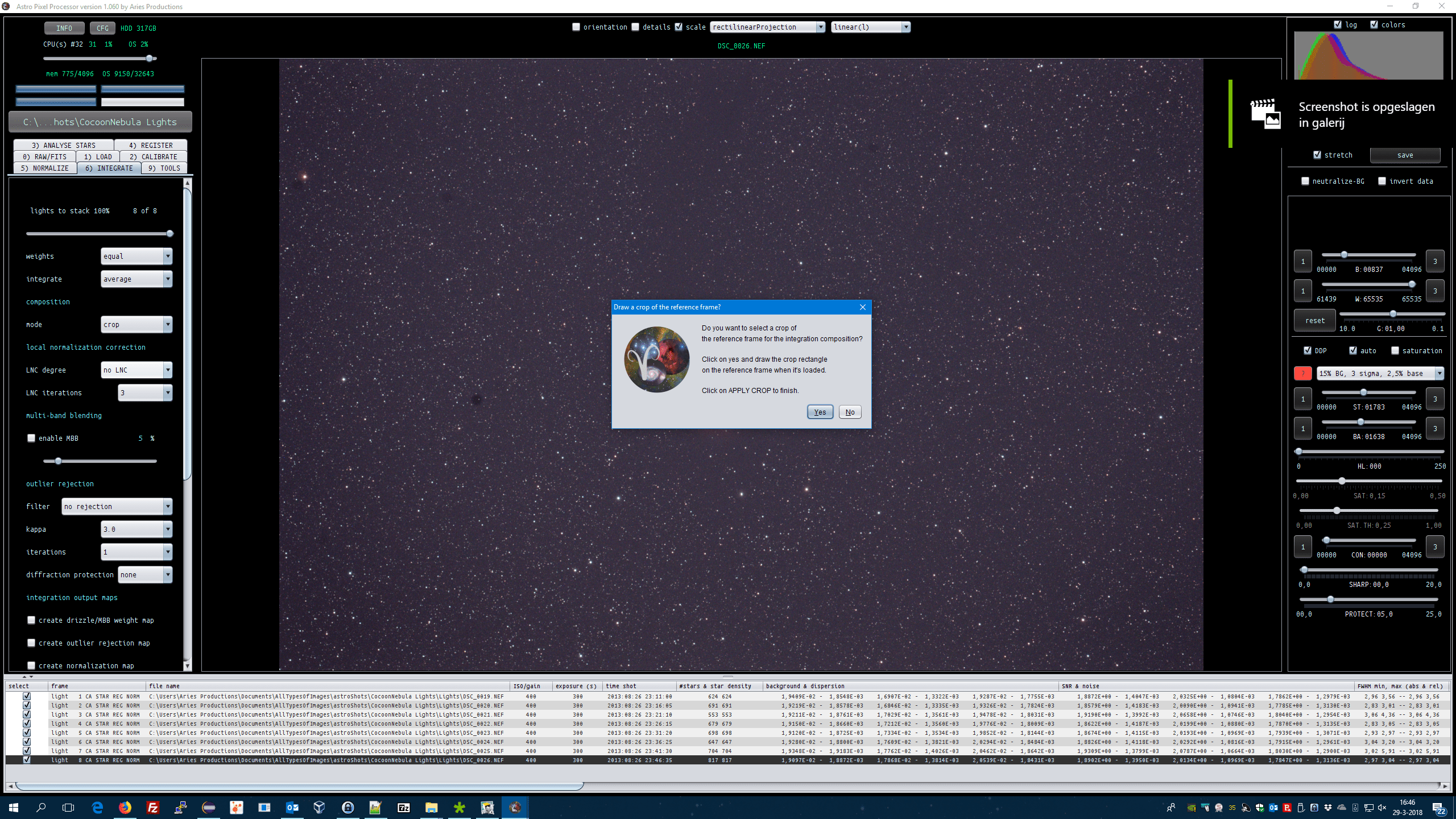Image resolution: width=1456 pixels, height=819 pixels.
Task: Open FileZilla from the taskbar
Action: tap(153, 807)
